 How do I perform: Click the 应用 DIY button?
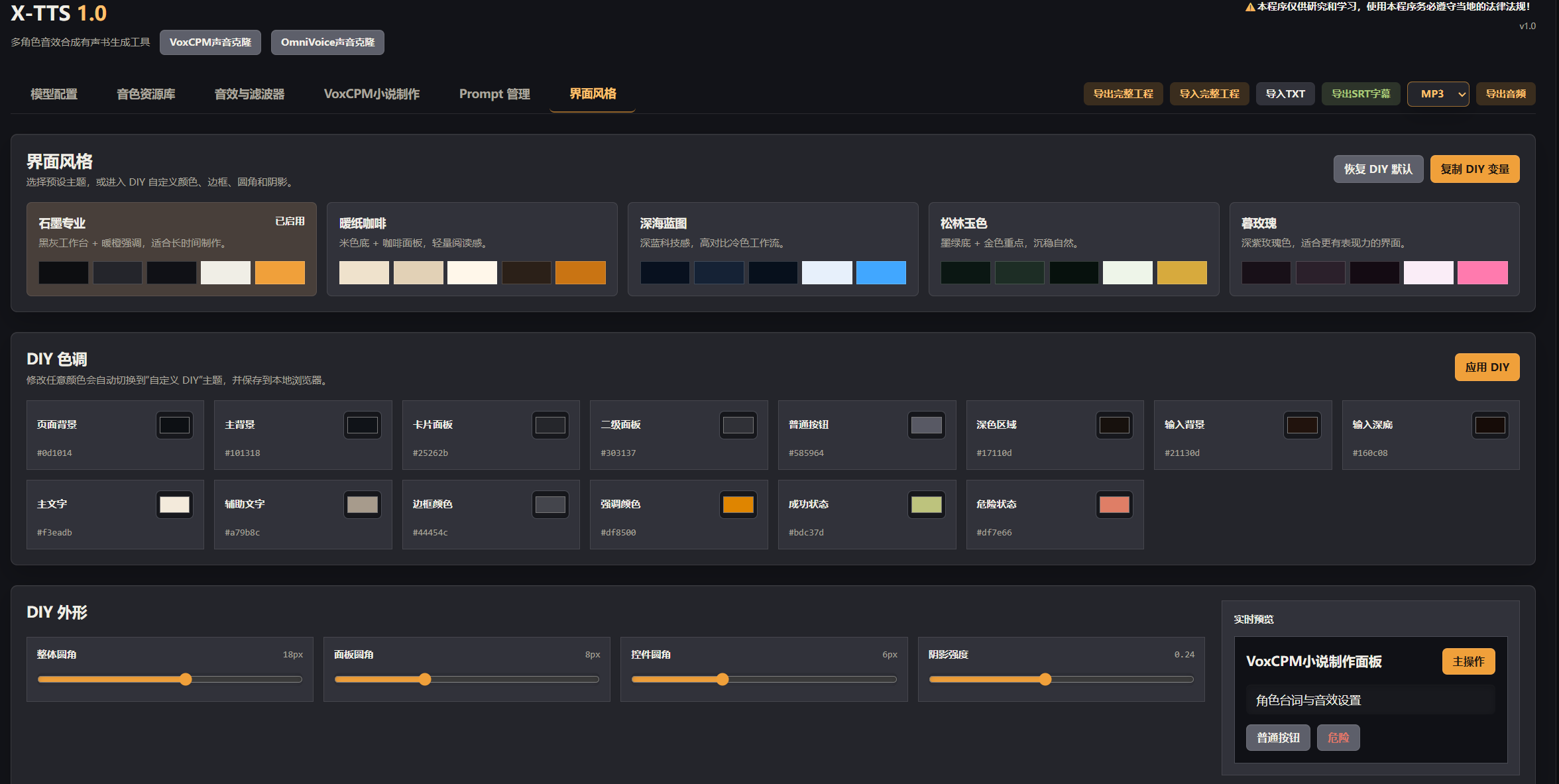click(x=1486, y=367)
